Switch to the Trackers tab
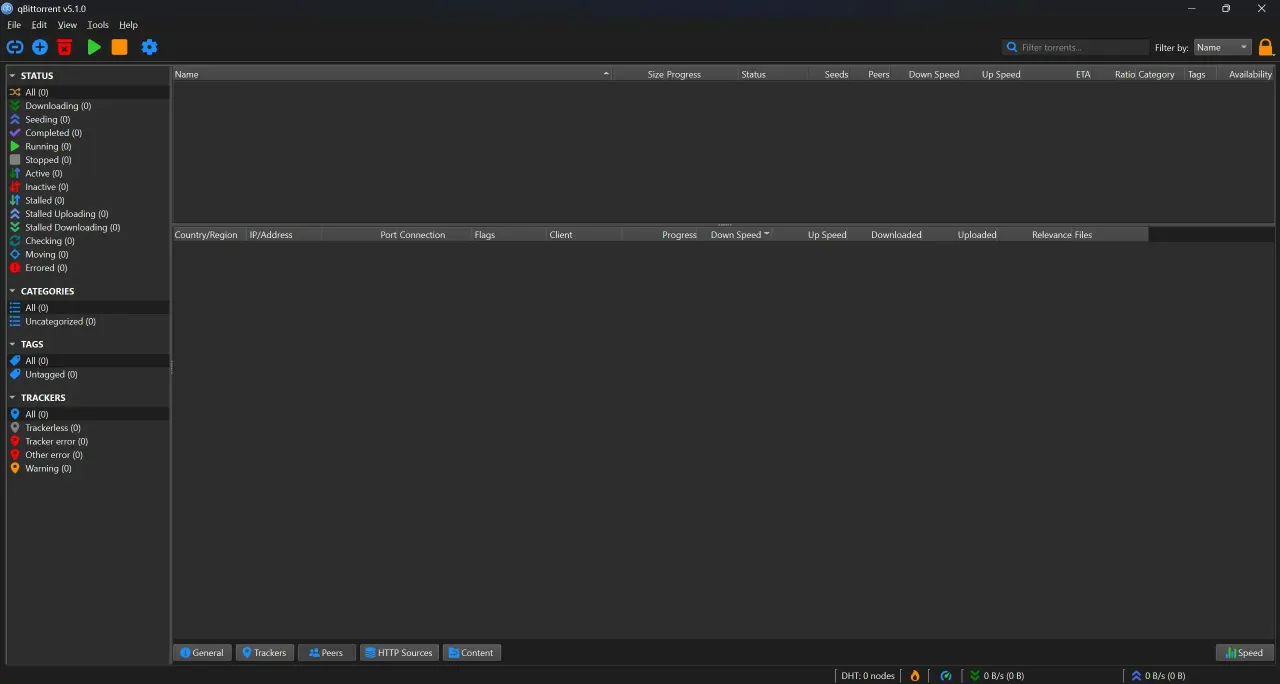Viewport: 1280px width, 684px height. [x=264, y=653]
